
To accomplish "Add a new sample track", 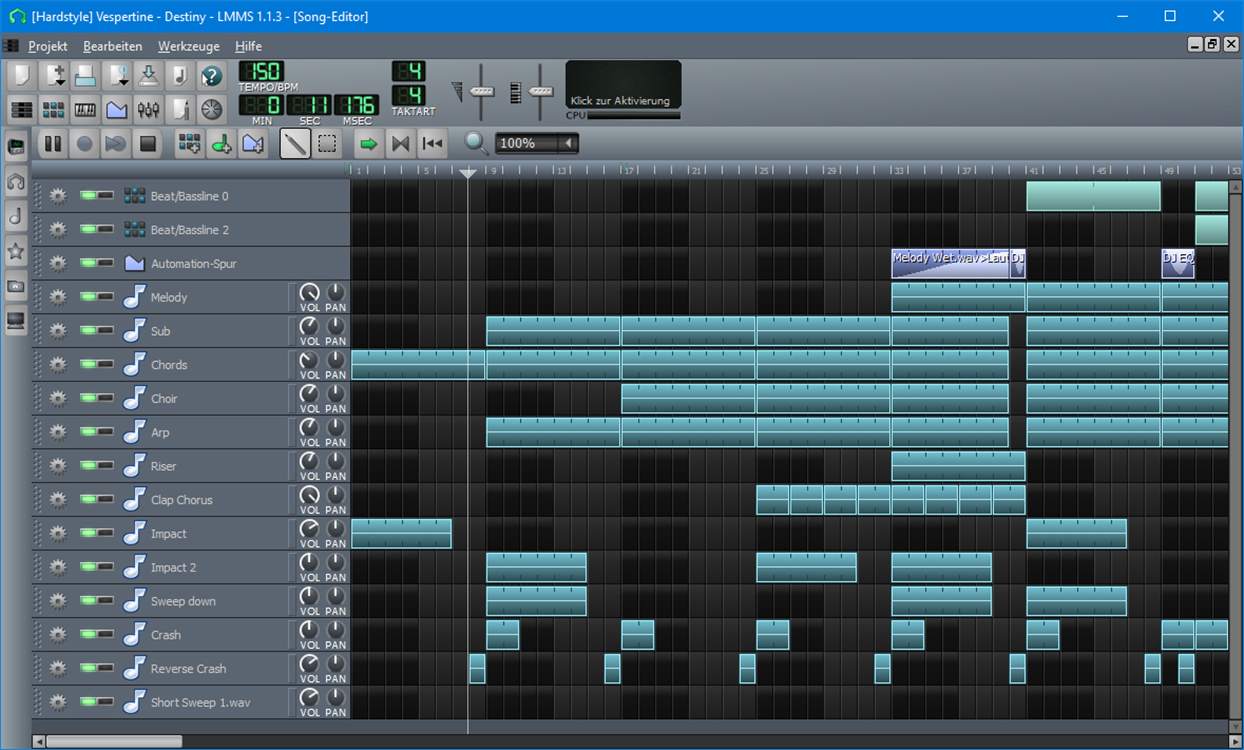I will click(x=221, y=144).
